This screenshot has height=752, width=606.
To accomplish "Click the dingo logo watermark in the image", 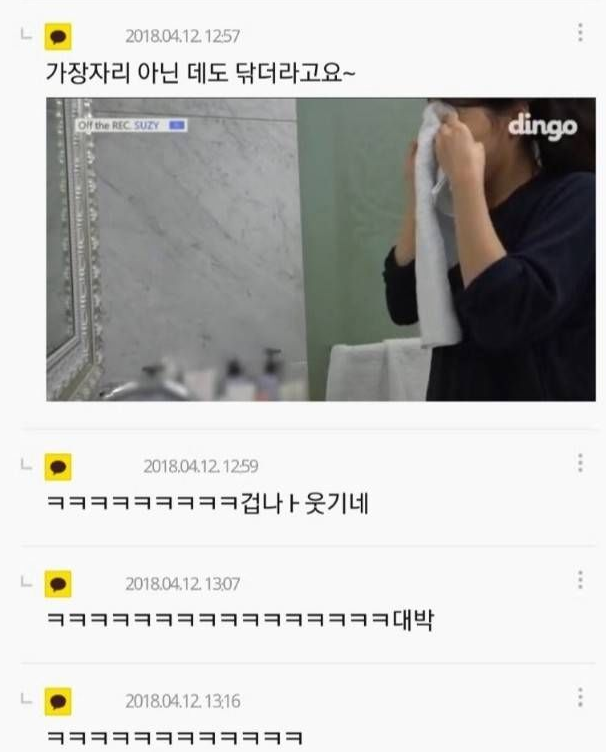I will pyautogui.click(x=542, y=127).
